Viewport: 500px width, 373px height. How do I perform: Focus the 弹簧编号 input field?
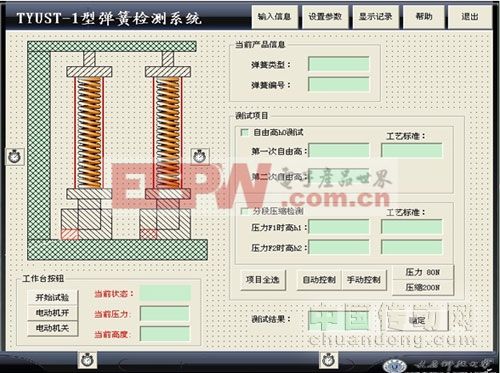click(339, 84)
